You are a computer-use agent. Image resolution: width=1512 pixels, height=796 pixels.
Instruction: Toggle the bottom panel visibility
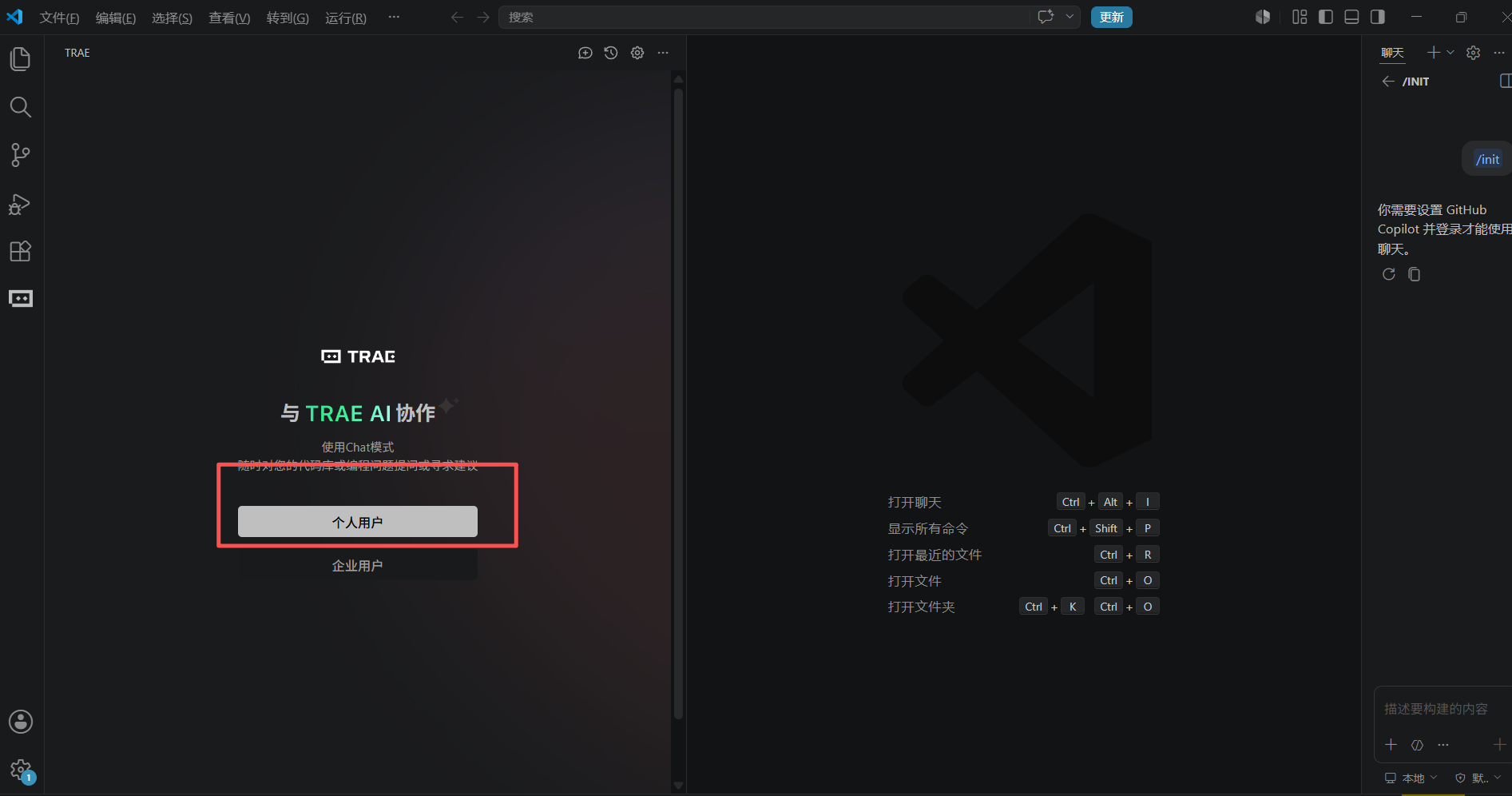pyautogui.click(x=1351, y=17)
